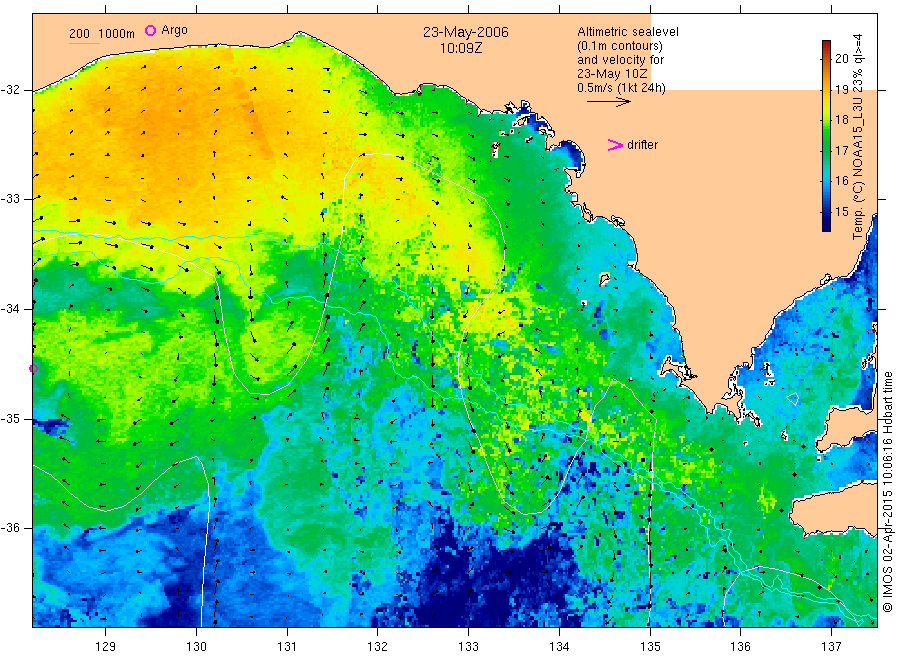Viewport: 900px width, 660px height.
Task: Click longitude axis label 131
Action: (287, 647)
